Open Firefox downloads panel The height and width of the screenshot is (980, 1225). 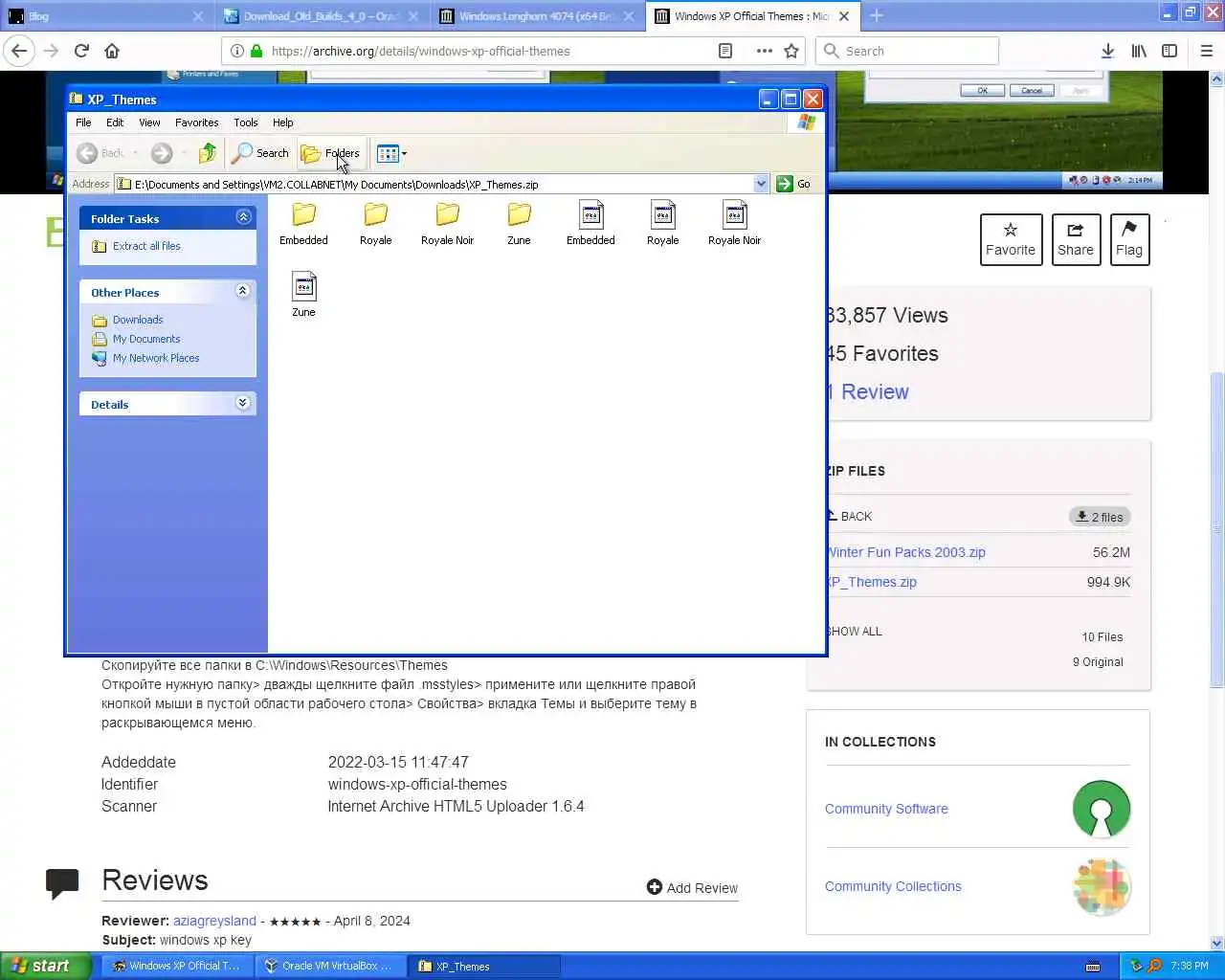(1107, 51)
